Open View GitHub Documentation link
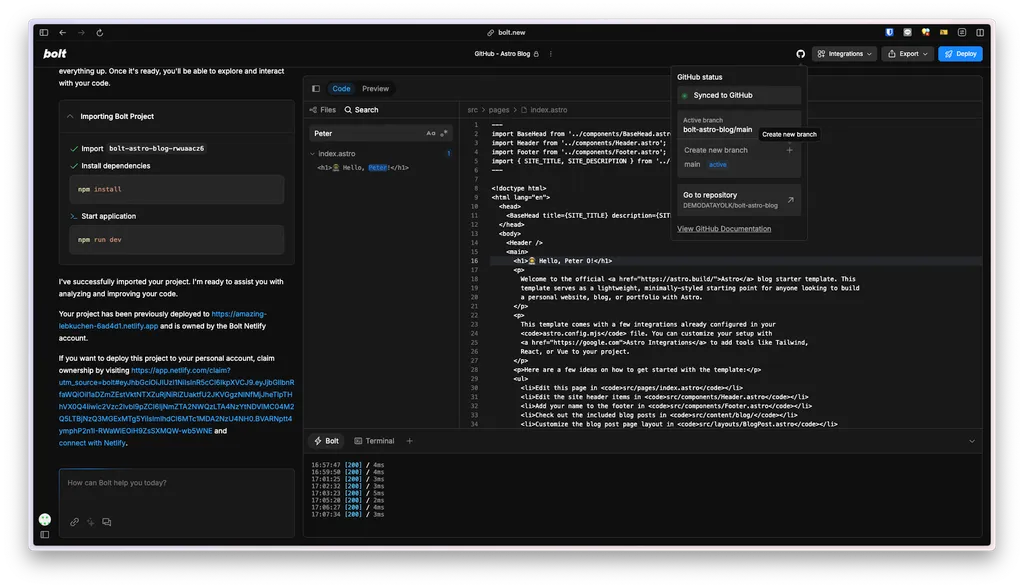This screenshot has height=588, width=1024. click(724, 229)
